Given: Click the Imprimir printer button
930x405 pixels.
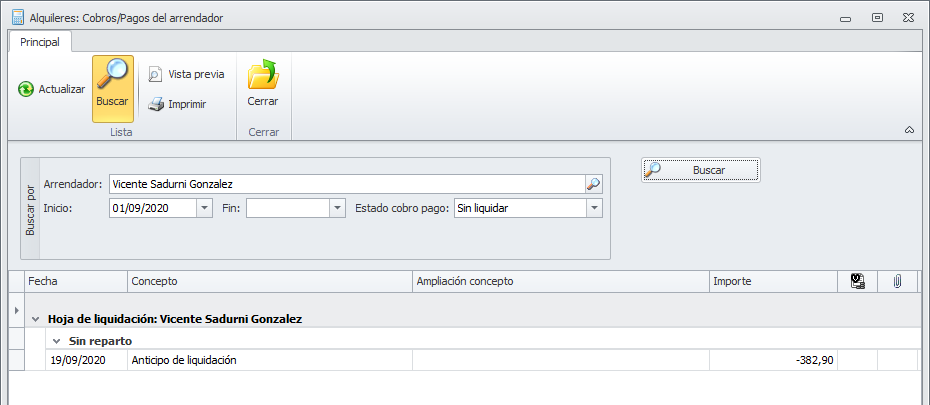Looking at the screenshot, I should (x=177, y=104).
